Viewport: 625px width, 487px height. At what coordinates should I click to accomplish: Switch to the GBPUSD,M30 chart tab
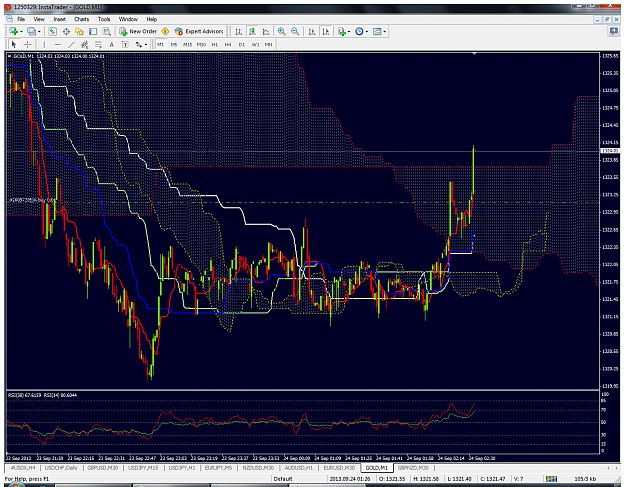coord(102,468)
